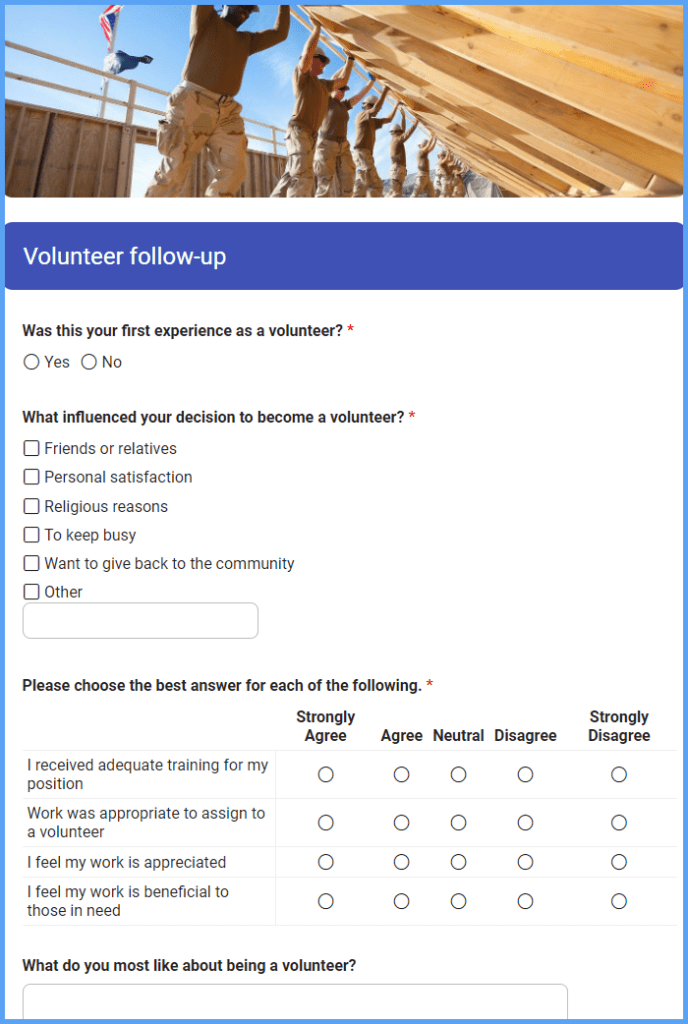Click the construction photo at the top
688x1024 pixels.
[344, 100]
